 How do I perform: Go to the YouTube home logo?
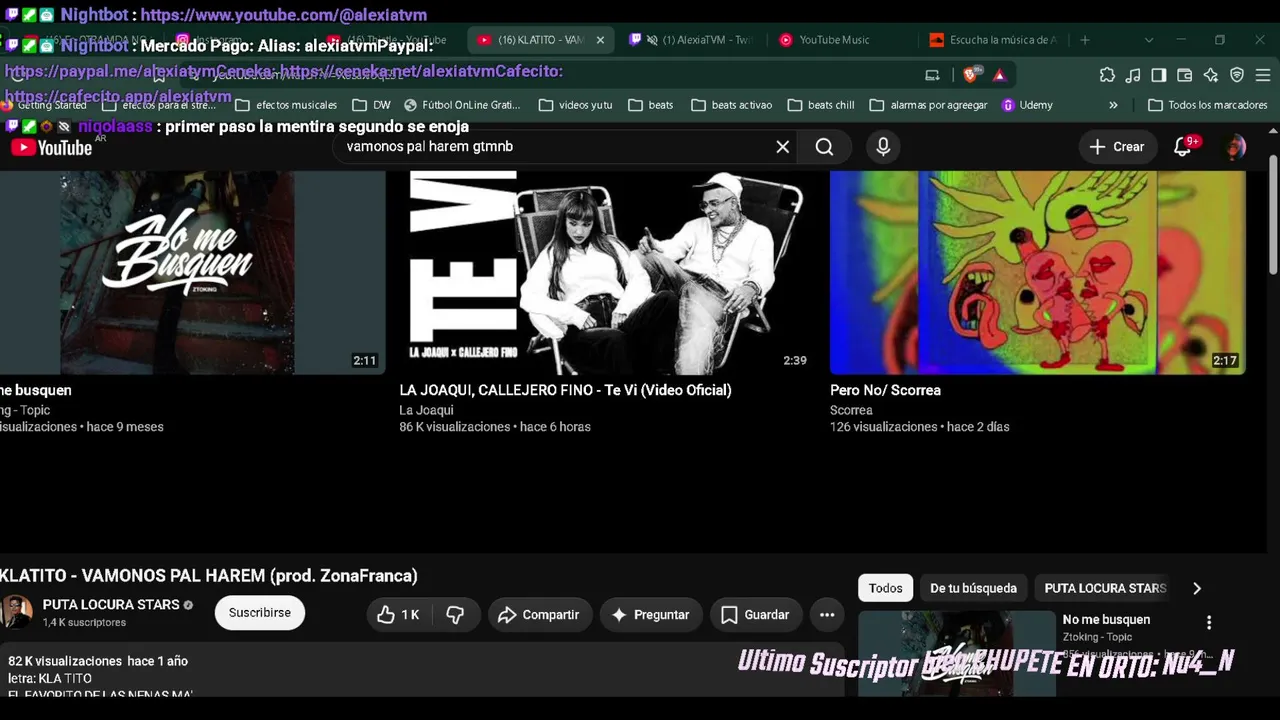(52, 148)
